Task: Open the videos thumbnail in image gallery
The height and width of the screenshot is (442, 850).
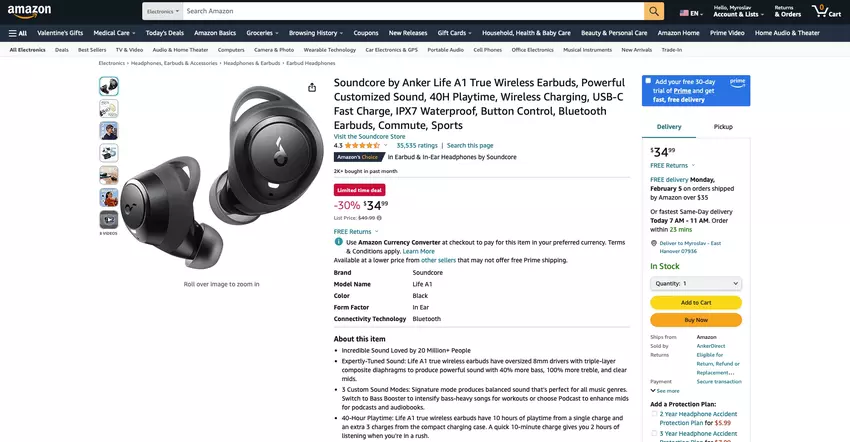Action: click(109, 219)
